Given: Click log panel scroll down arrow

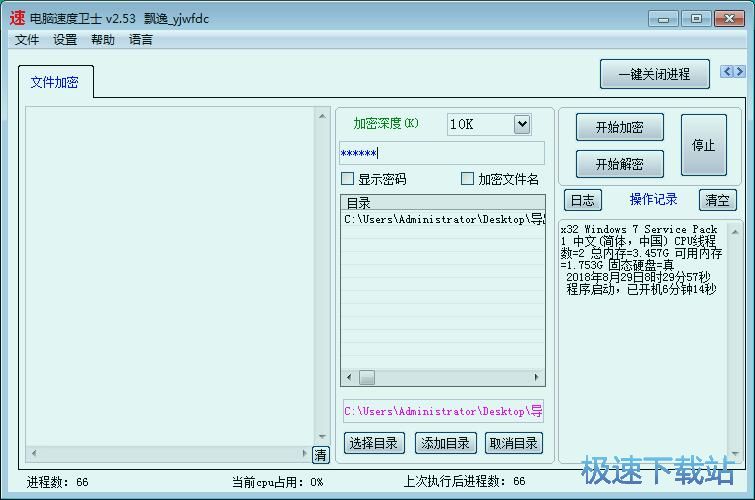Looking at the screenshot, I should pos(735,454).
